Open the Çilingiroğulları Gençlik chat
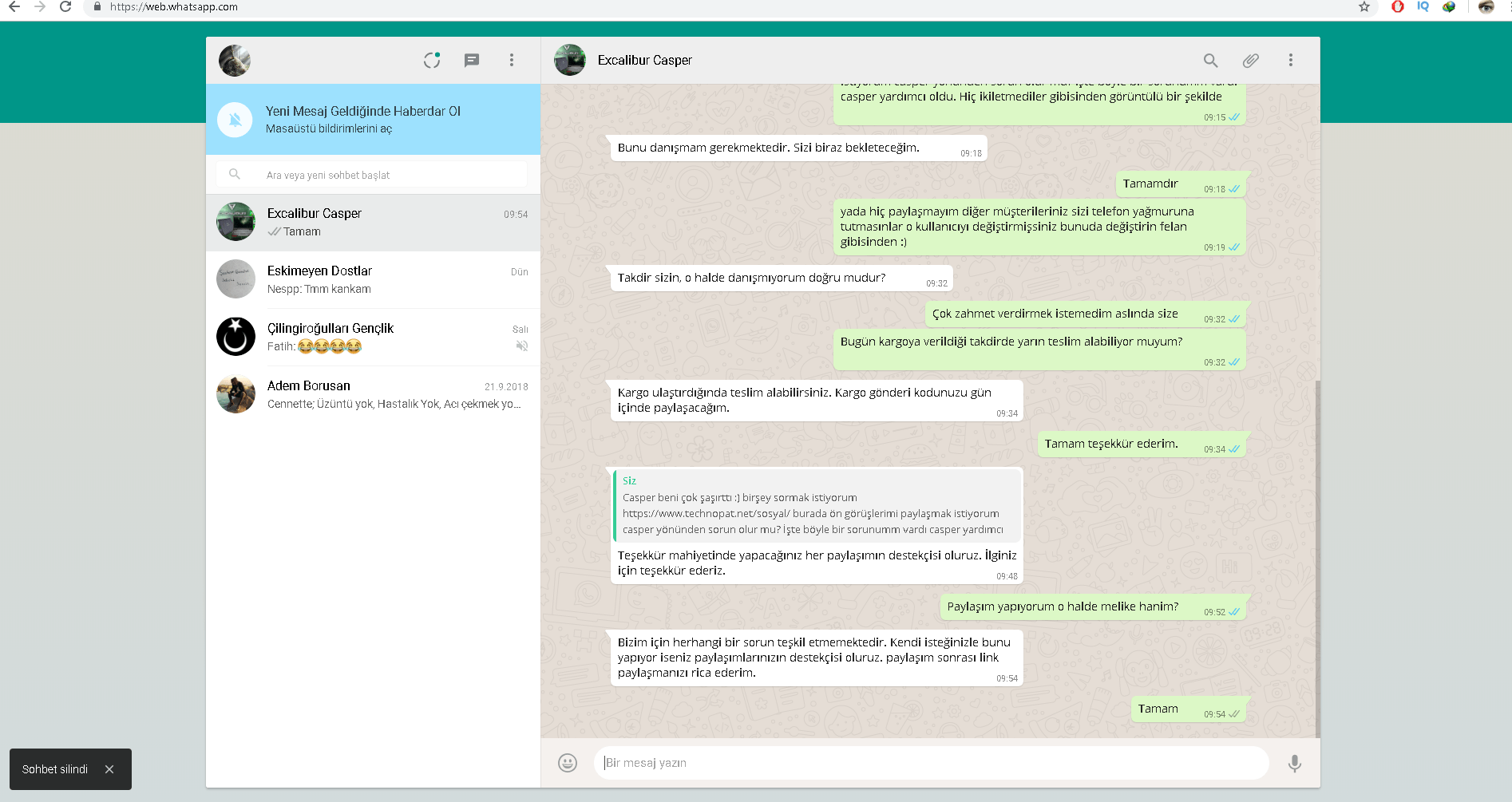This screenshot has width=1512, height=802. pos(373,338)
